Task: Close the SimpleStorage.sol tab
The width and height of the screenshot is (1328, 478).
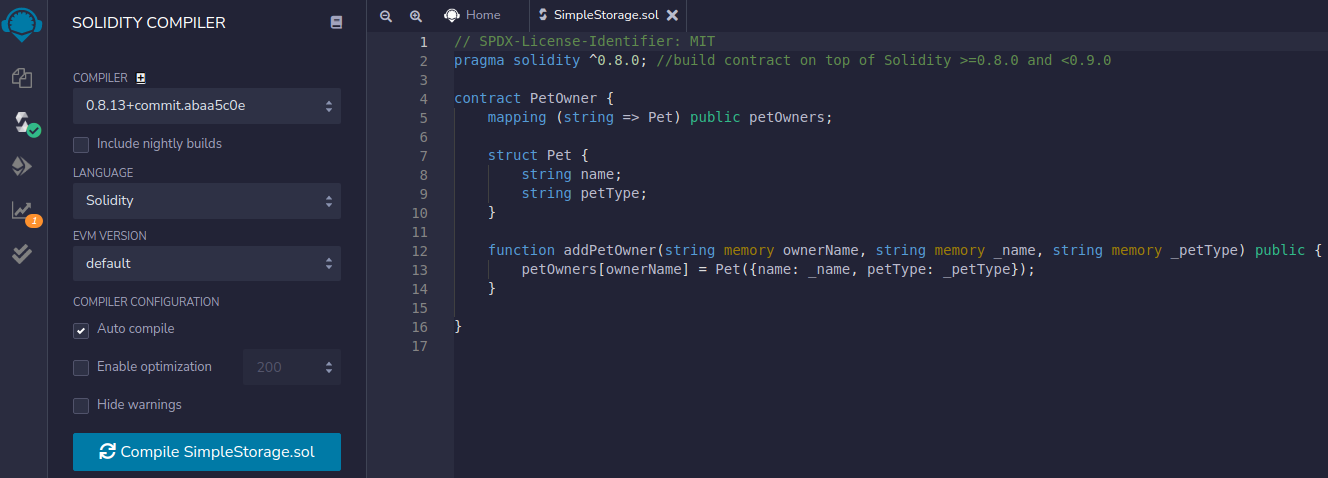Action: click(672, 15)
